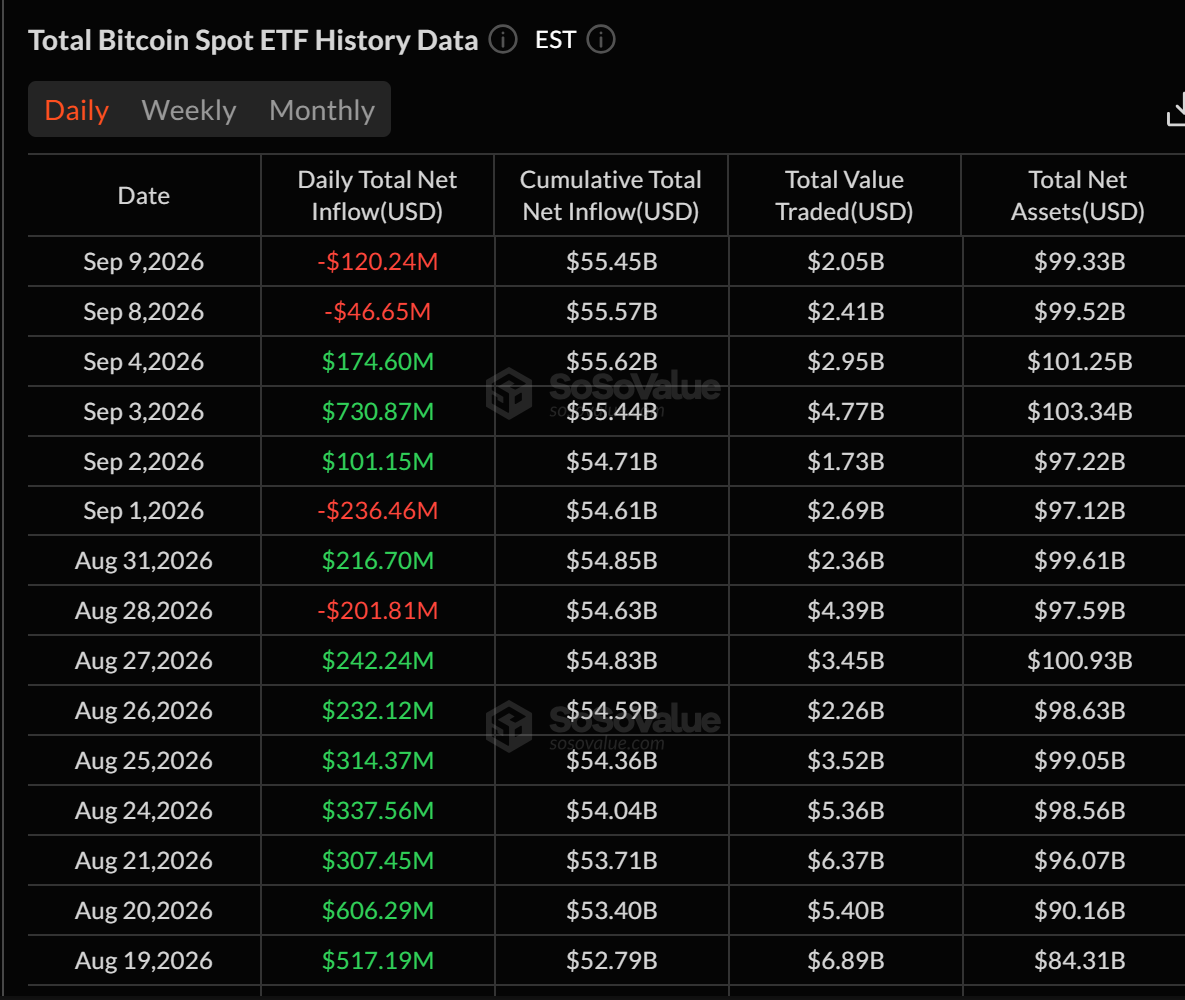The width and height of the screenshot is (1185, 1000).
Task: Click info icon next to History Data title
Action: point(503,39)
